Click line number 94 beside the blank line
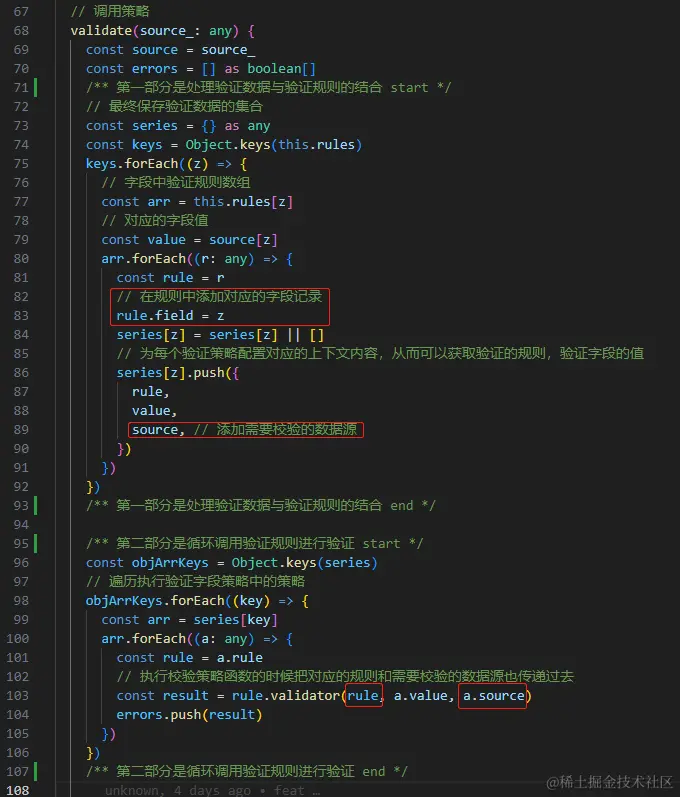Viewport: 680px width, 797px height. pos(21,525)
